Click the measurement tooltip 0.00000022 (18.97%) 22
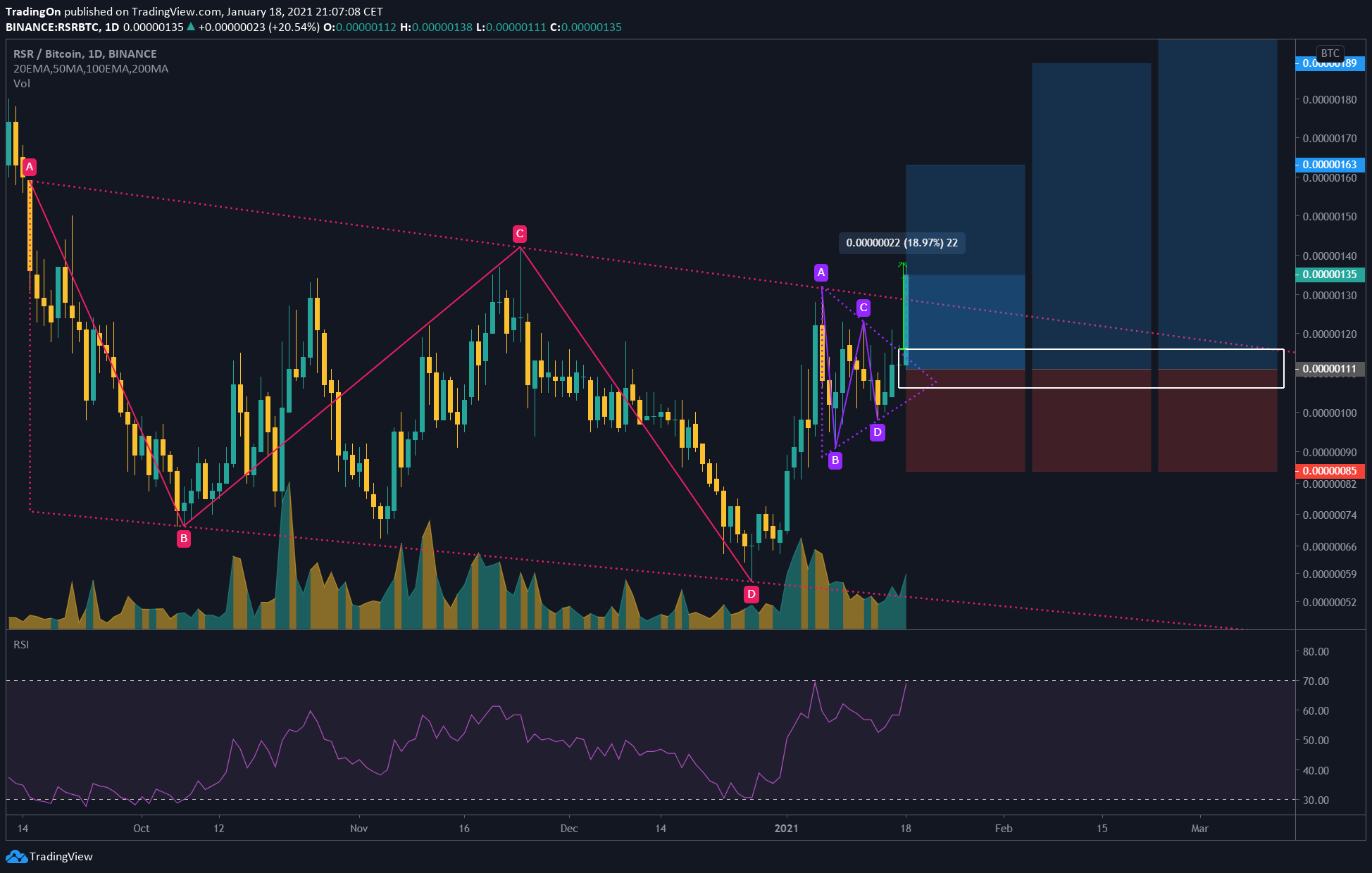Screen dimensions: 1372x873 [x=902, y=243]
